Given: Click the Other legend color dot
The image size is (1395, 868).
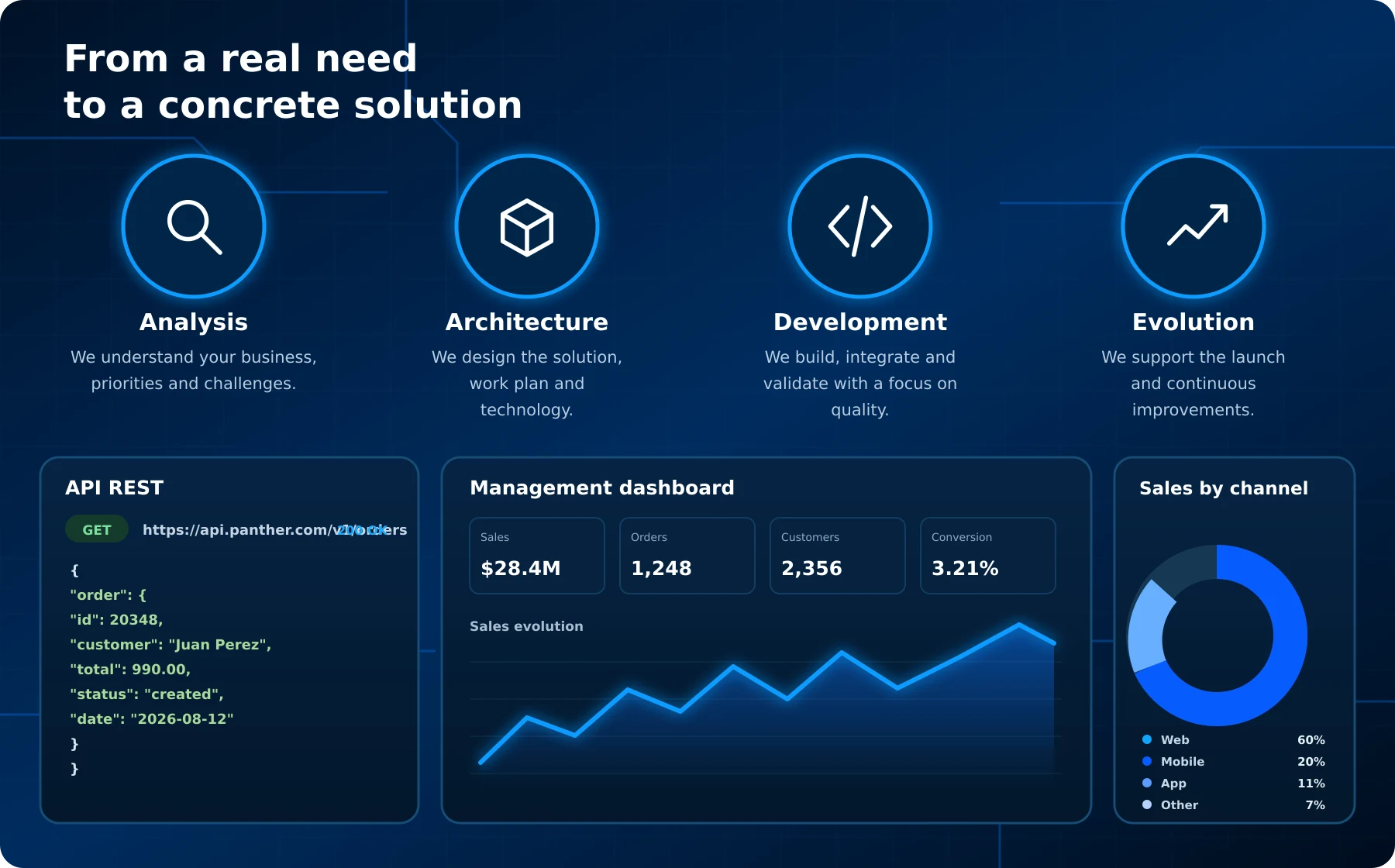Looking at the screenshot, I should 1147,804.
